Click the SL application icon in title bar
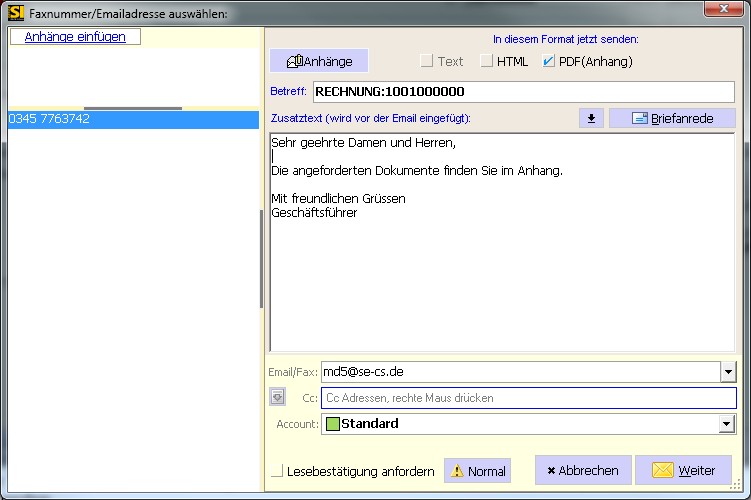Screen dimensions: 751x500 16,12
